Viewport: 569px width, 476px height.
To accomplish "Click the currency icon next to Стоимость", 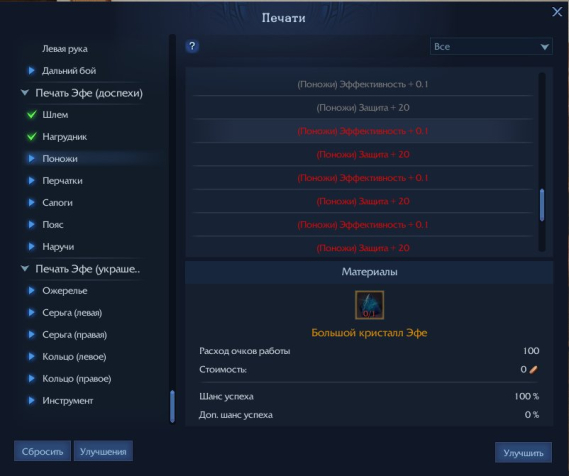I will 533,369.
